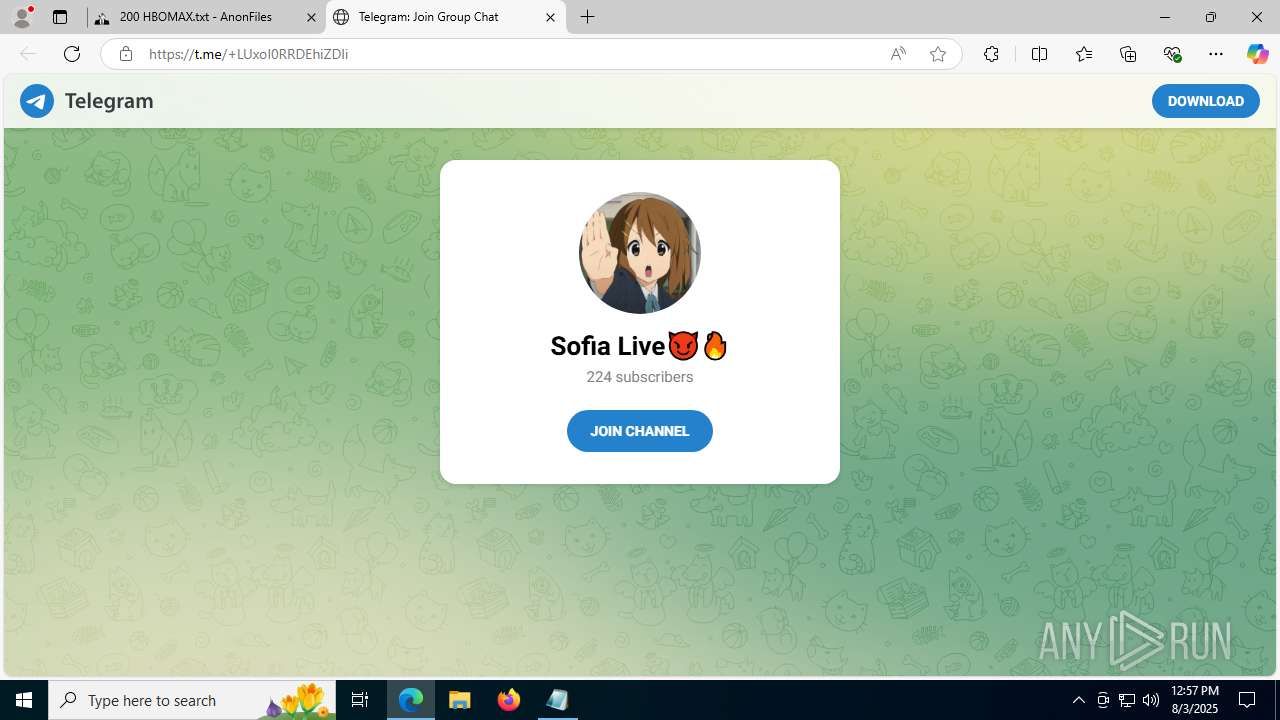Screen dimensions: 1280x720
Task: Open the Extensions puzzle icon
Action: [x=991, y=54]
